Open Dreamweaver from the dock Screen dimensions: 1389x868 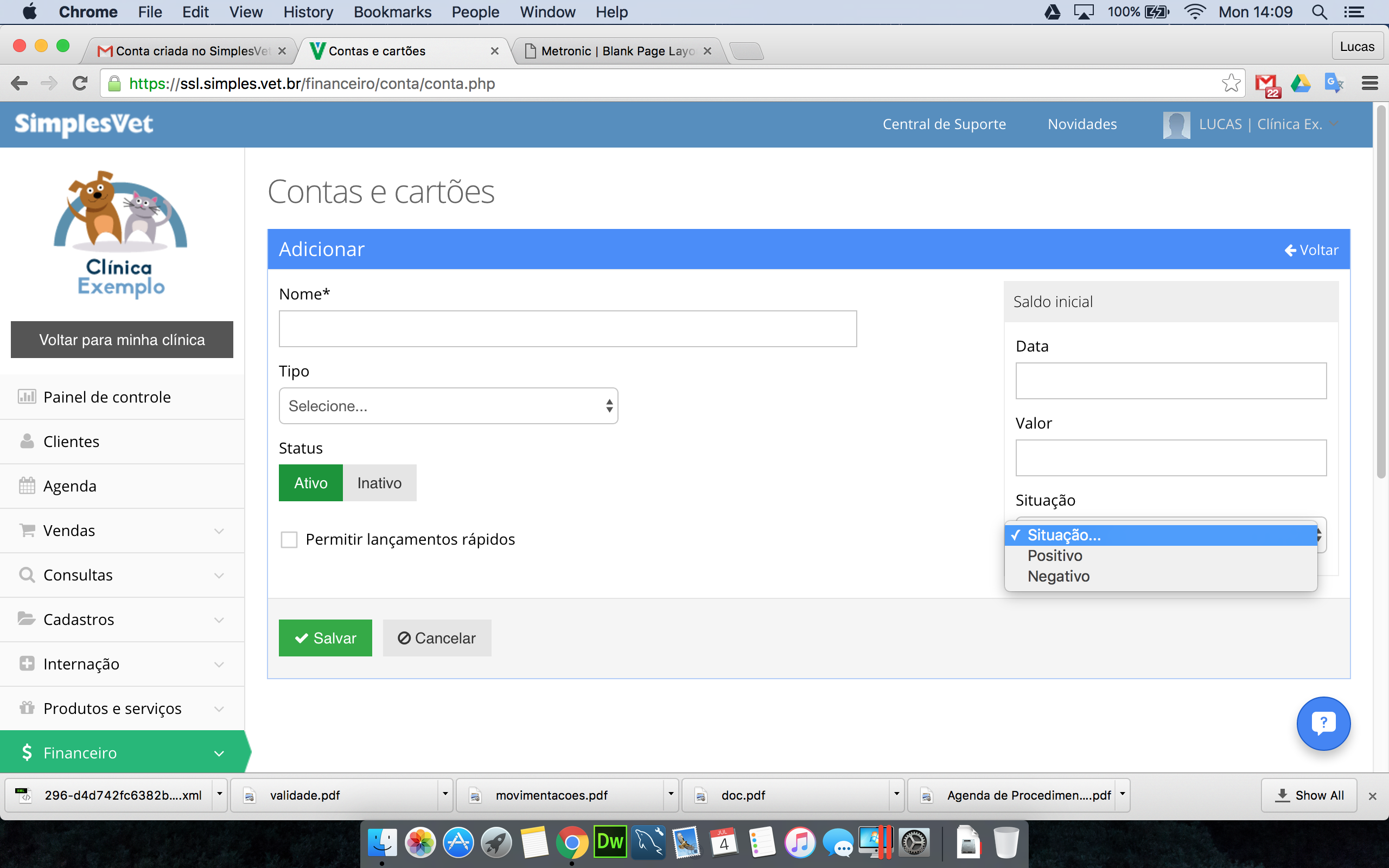point(609,842)
